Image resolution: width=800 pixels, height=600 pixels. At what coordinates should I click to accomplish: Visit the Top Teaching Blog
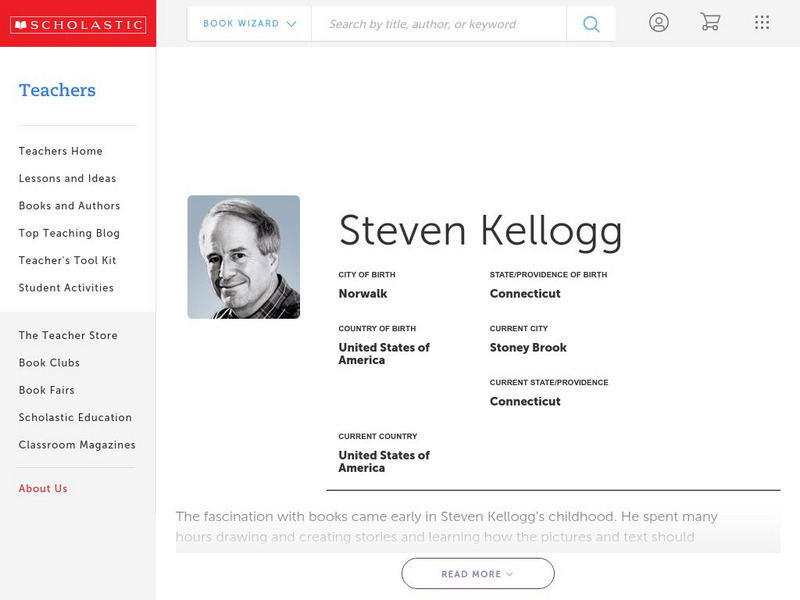click(x=69, y=233)
